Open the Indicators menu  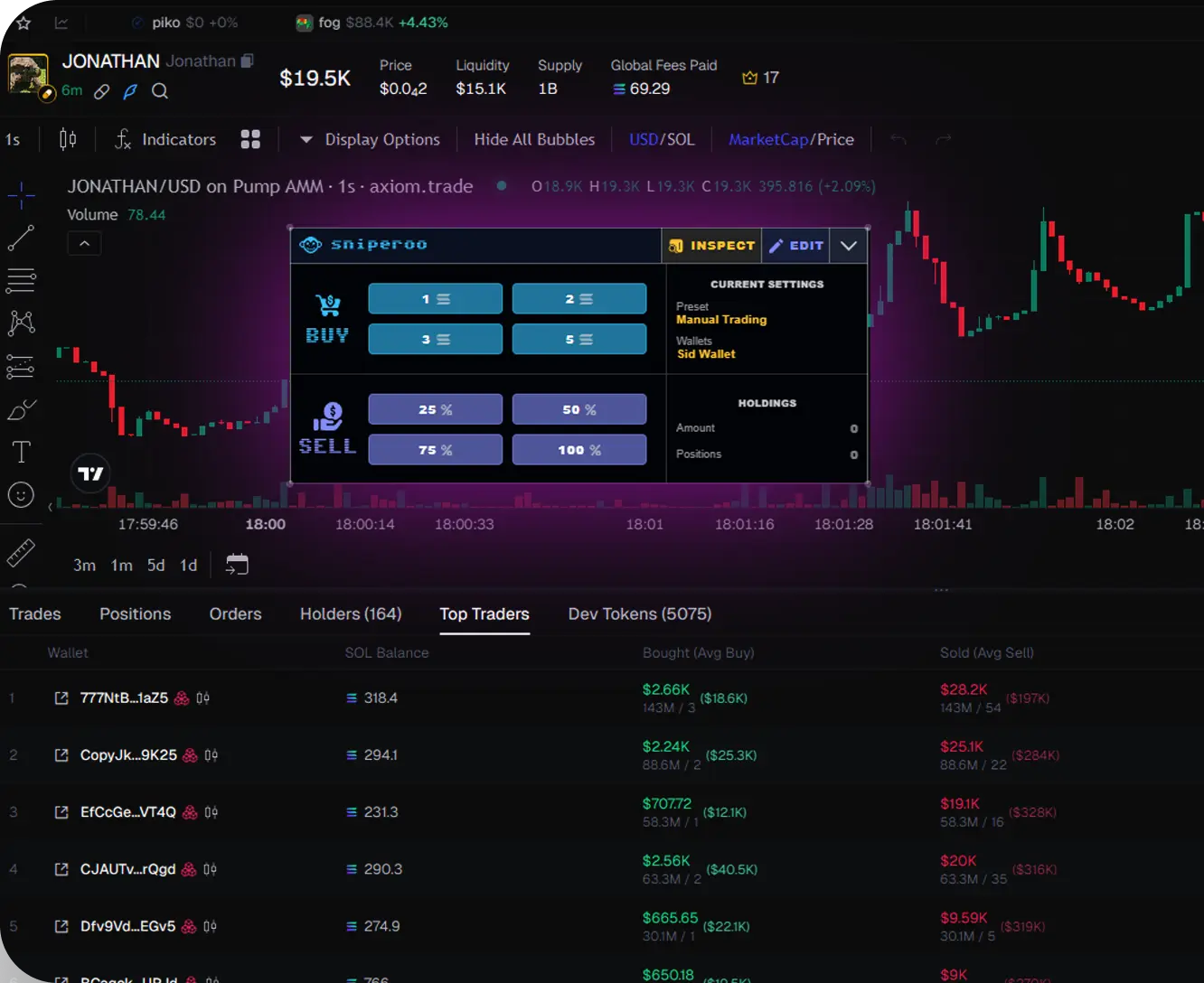pos(166,139)
